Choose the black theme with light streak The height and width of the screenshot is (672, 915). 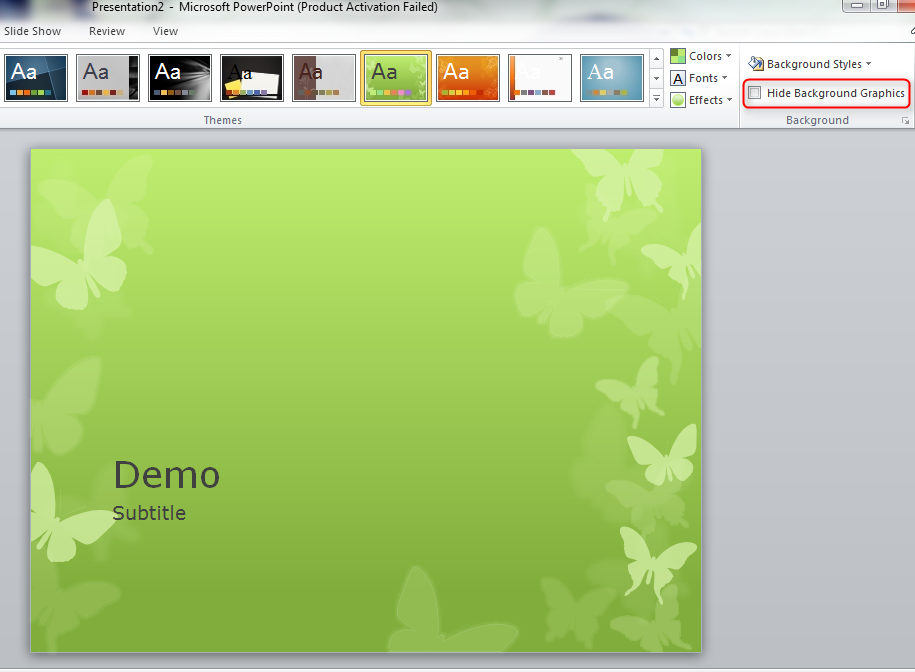(180, 78)
